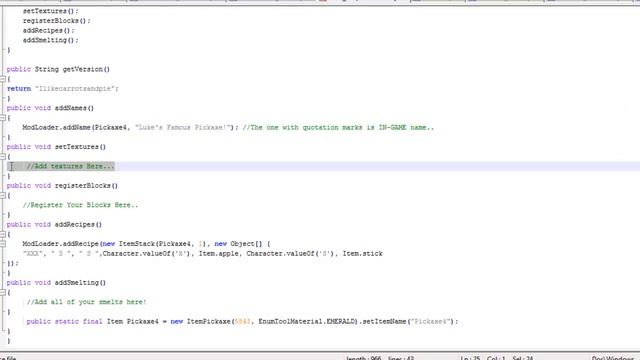Click the "XXX" recipe pattern string

click(x=33, y=253)
